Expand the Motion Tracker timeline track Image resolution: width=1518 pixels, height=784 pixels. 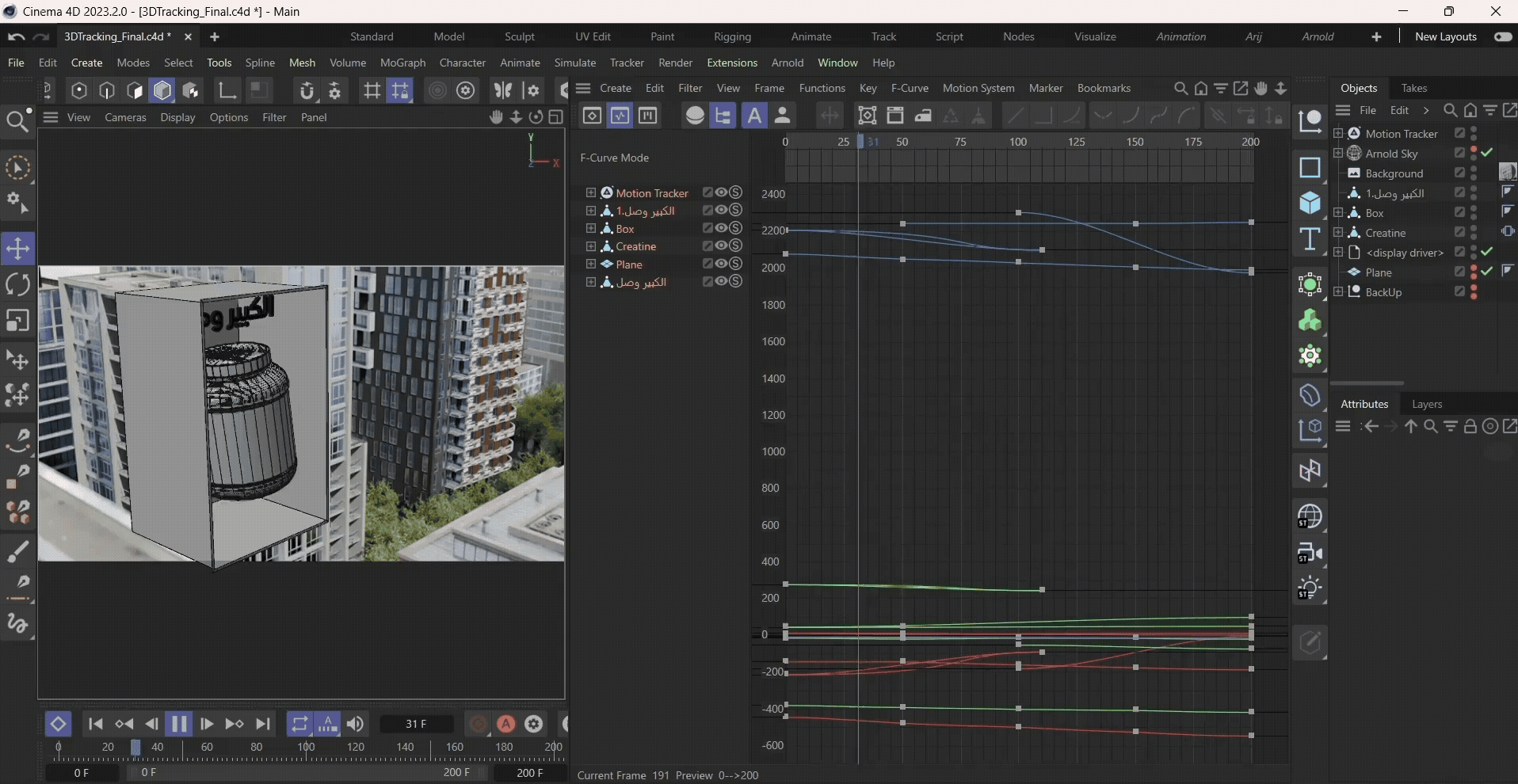(590, 192)
